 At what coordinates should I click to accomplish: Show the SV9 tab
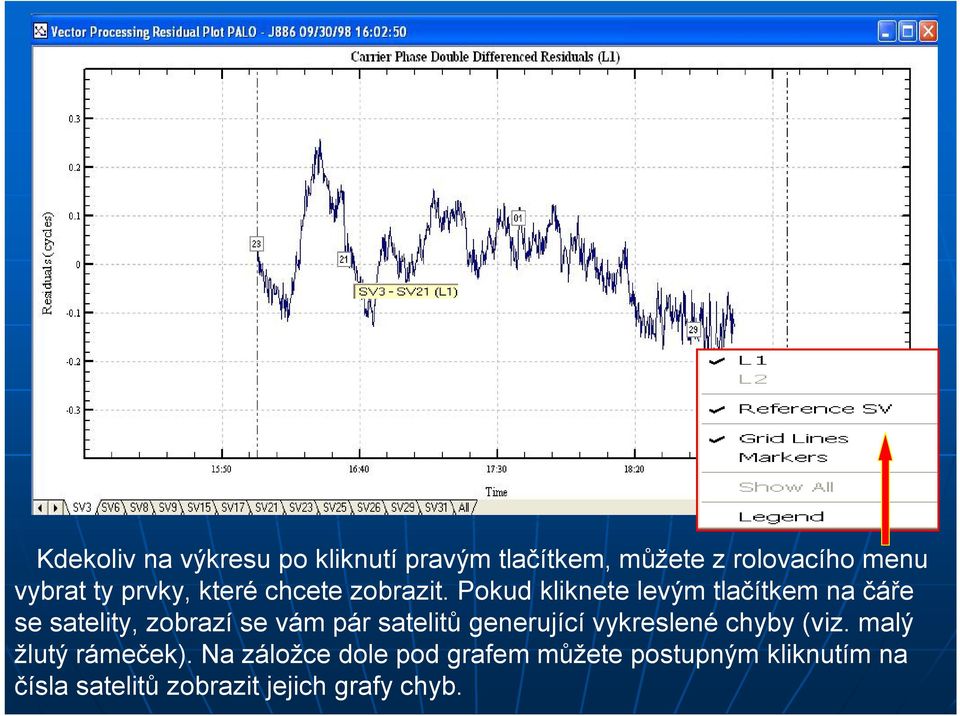[168, 507]
